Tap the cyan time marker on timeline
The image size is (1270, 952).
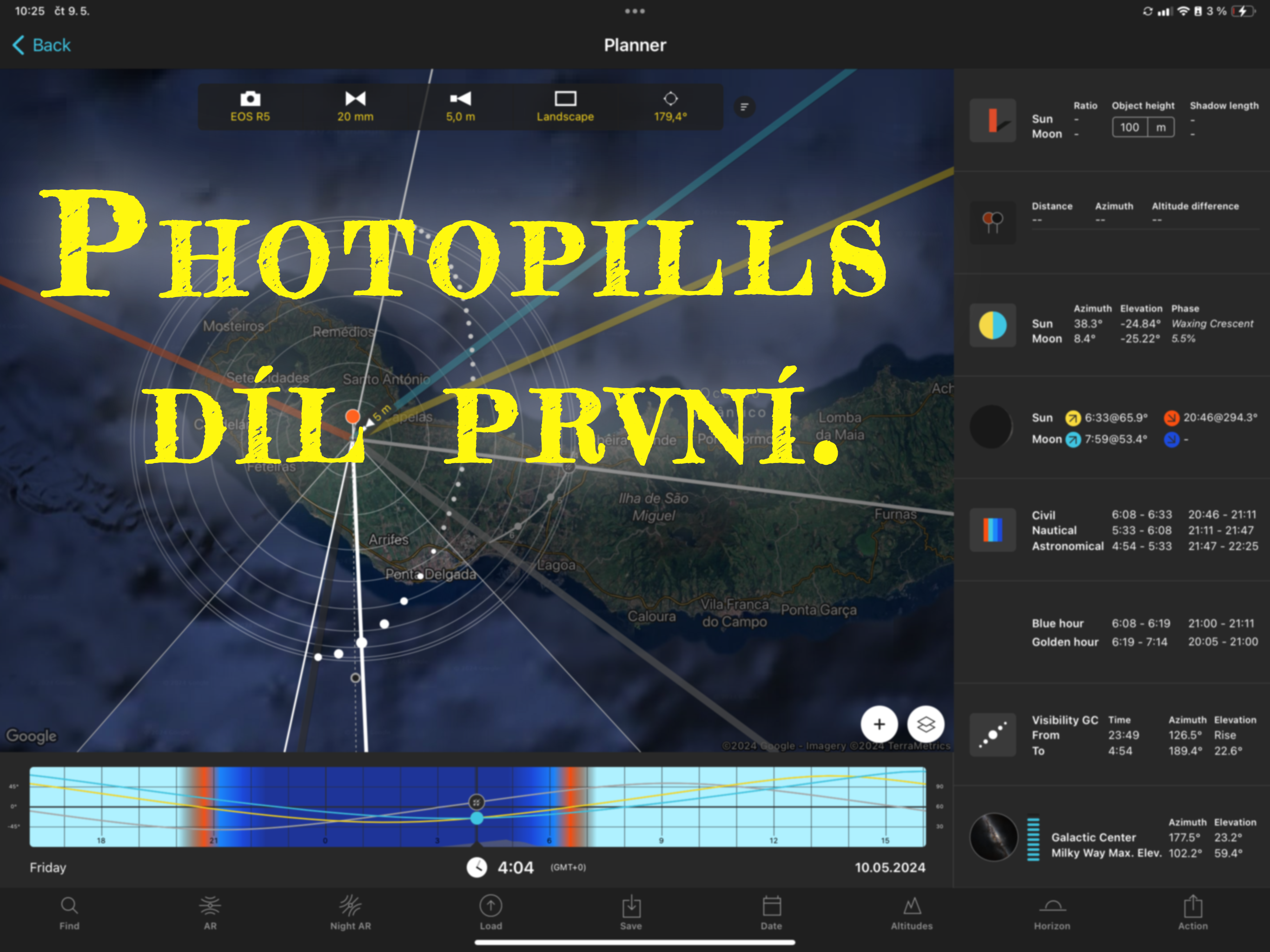pyautogui.click(x=476, y=818)
